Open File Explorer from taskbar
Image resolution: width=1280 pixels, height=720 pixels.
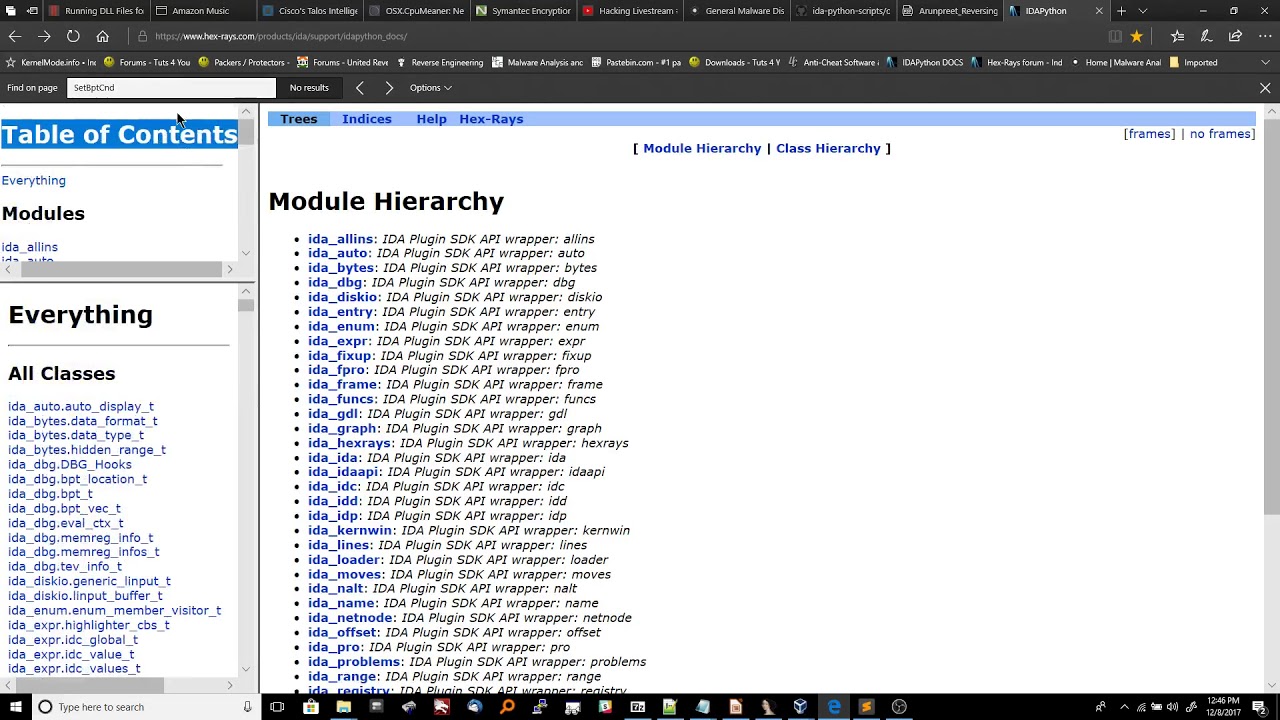[x=343, y=707]
